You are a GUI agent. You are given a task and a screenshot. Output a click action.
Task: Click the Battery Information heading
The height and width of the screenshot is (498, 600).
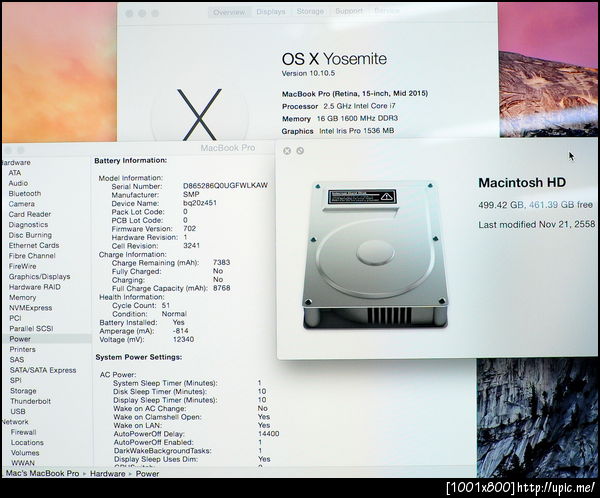(130, 160)
